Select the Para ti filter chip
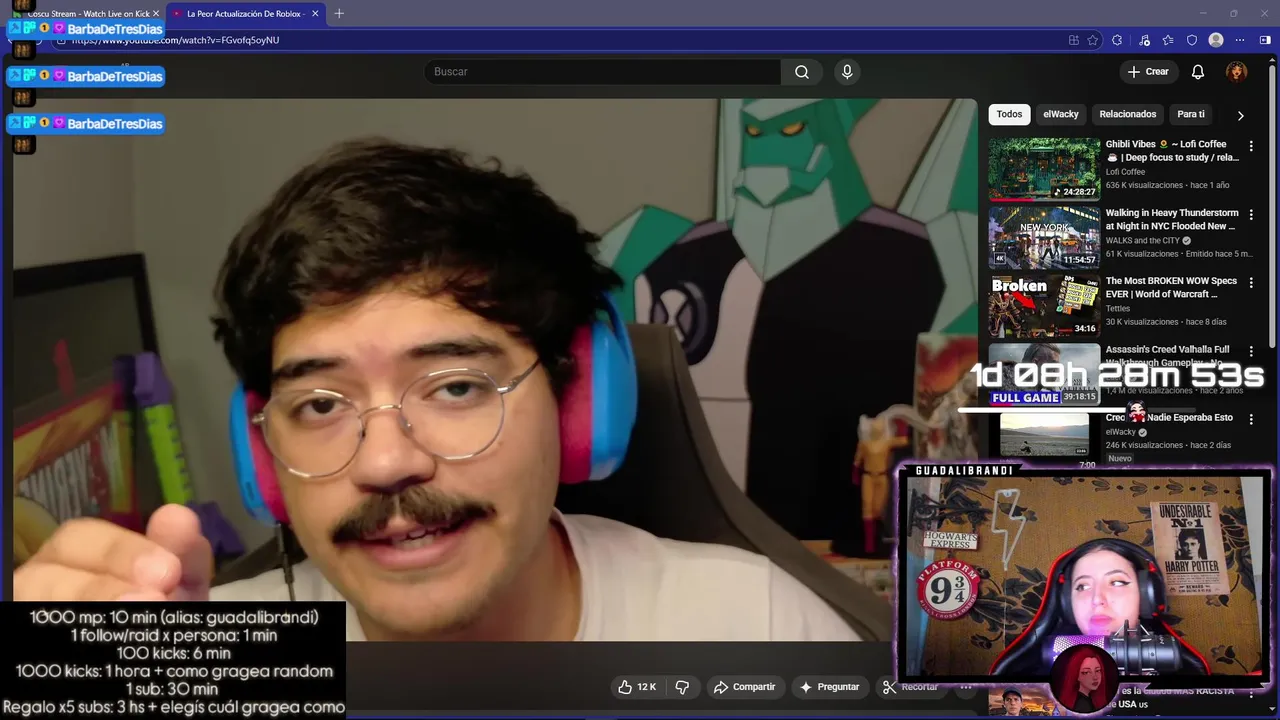Viewport: 1280px width, 720px height. [x=1191, y=114]
